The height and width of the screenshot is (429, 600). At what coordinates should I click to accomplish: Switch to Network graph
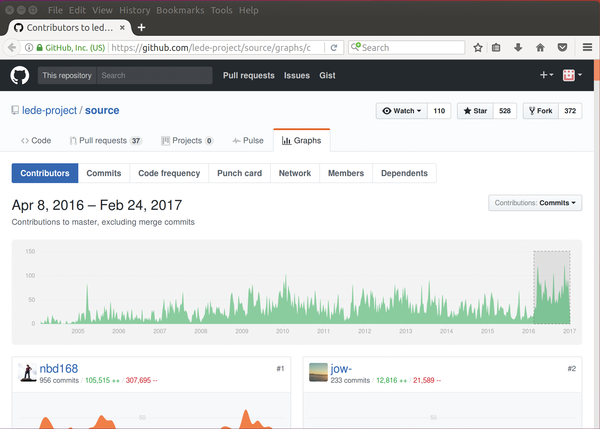click(x=295, y=173)
